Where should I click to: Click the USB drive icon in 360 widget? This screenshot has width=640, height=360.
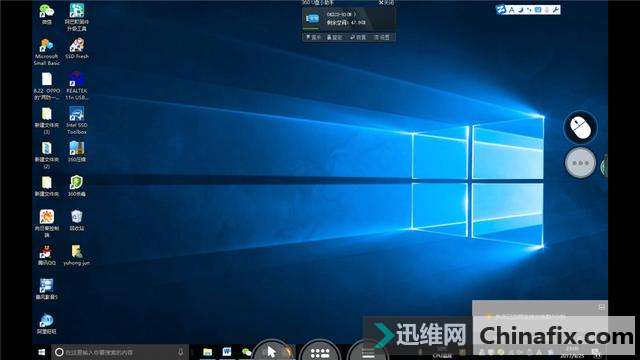point(312,18)
